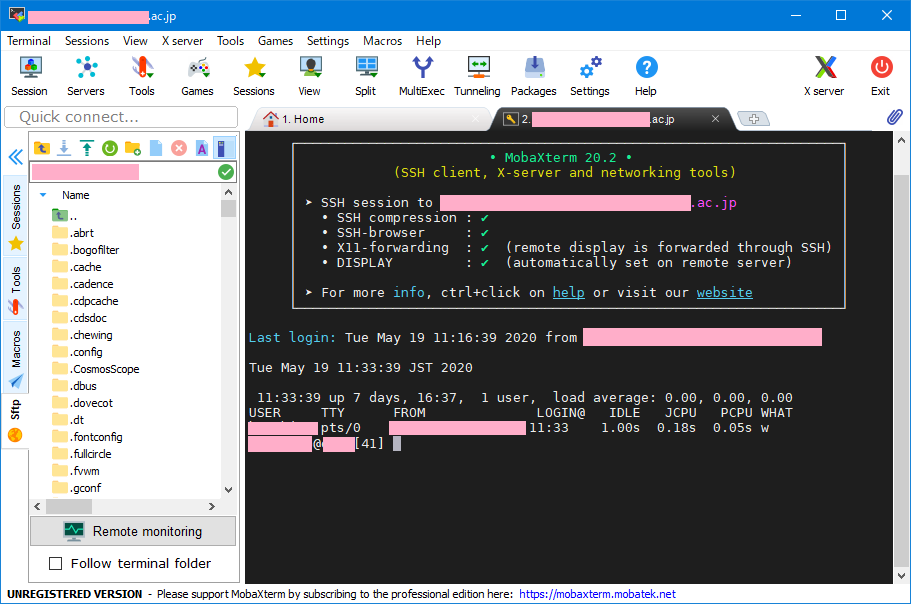Click the red delete icon in SFTP toolbar
The height and width of the screenshot is (604, 911).
(x=179, y=149)
